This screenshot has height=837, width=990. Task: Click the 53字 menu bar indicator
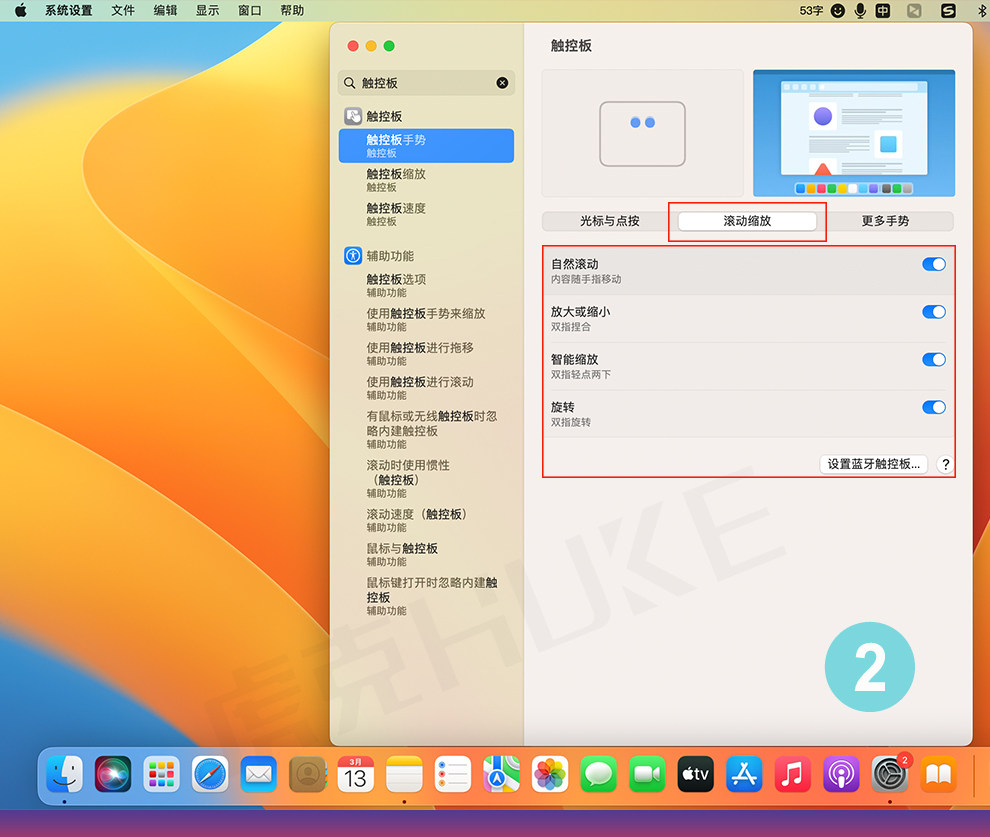tap(811, 10)
